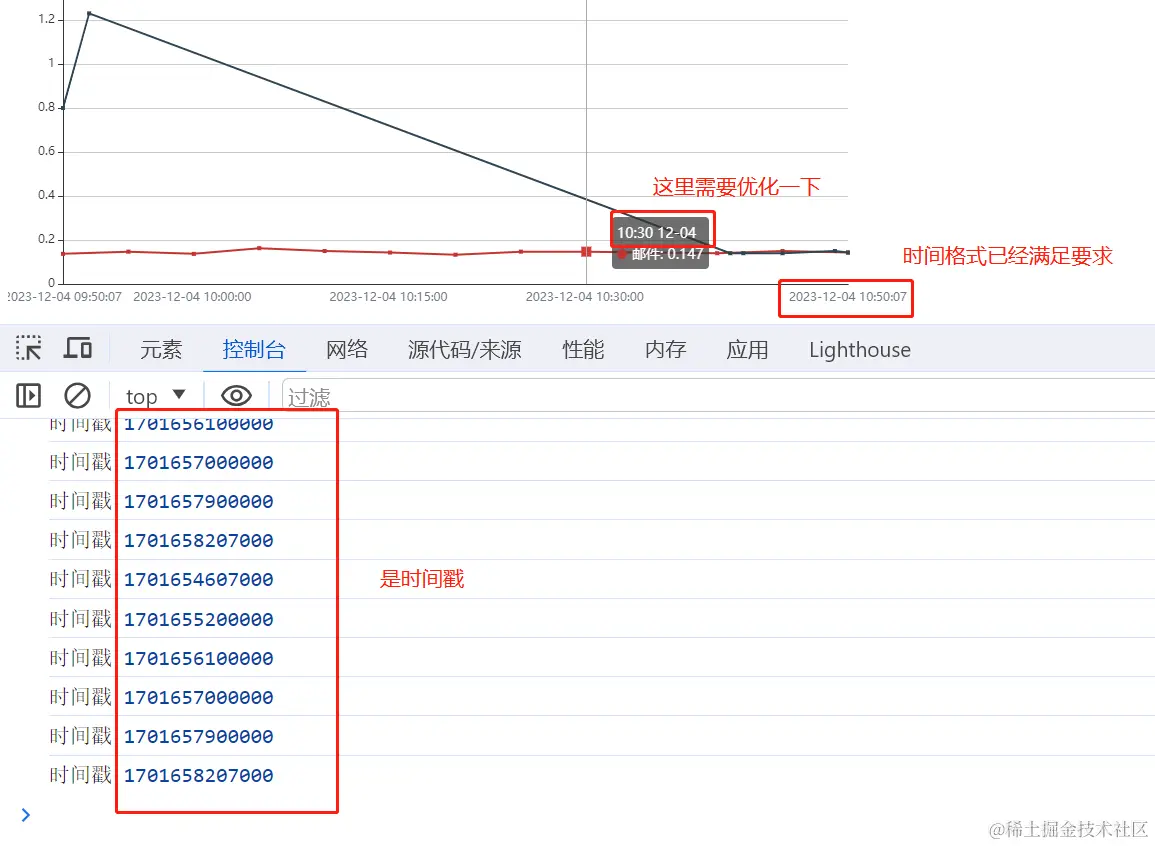Click the first log value 1701657900000
This screenshot has width=1155, height=846.
pyautogui.click(x=199, y=501)
